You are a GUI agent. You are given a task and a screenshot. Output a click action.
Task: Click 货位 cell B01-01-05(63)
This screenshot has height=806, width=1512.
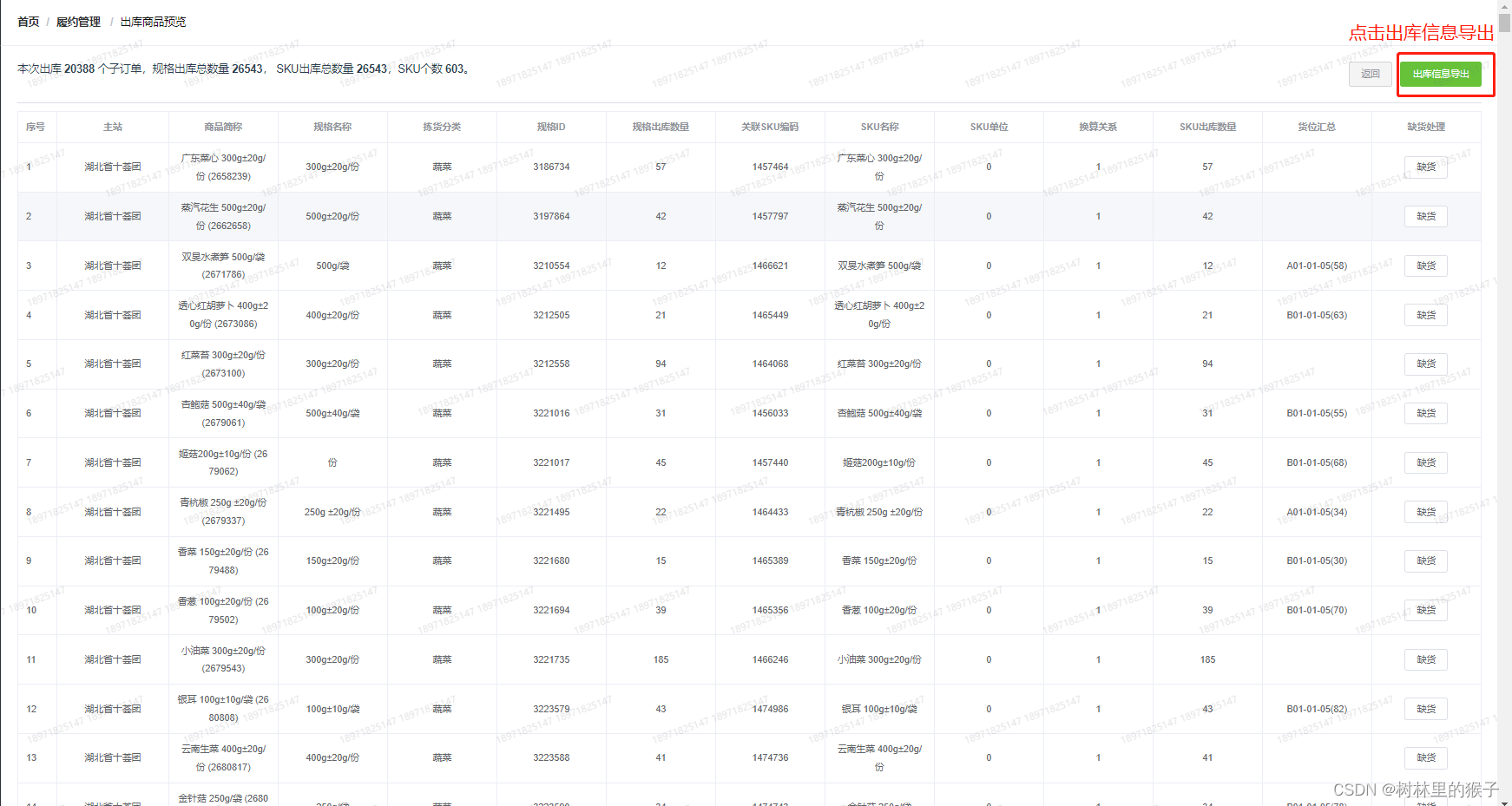pyautogui.click(x=1317, y=315)
